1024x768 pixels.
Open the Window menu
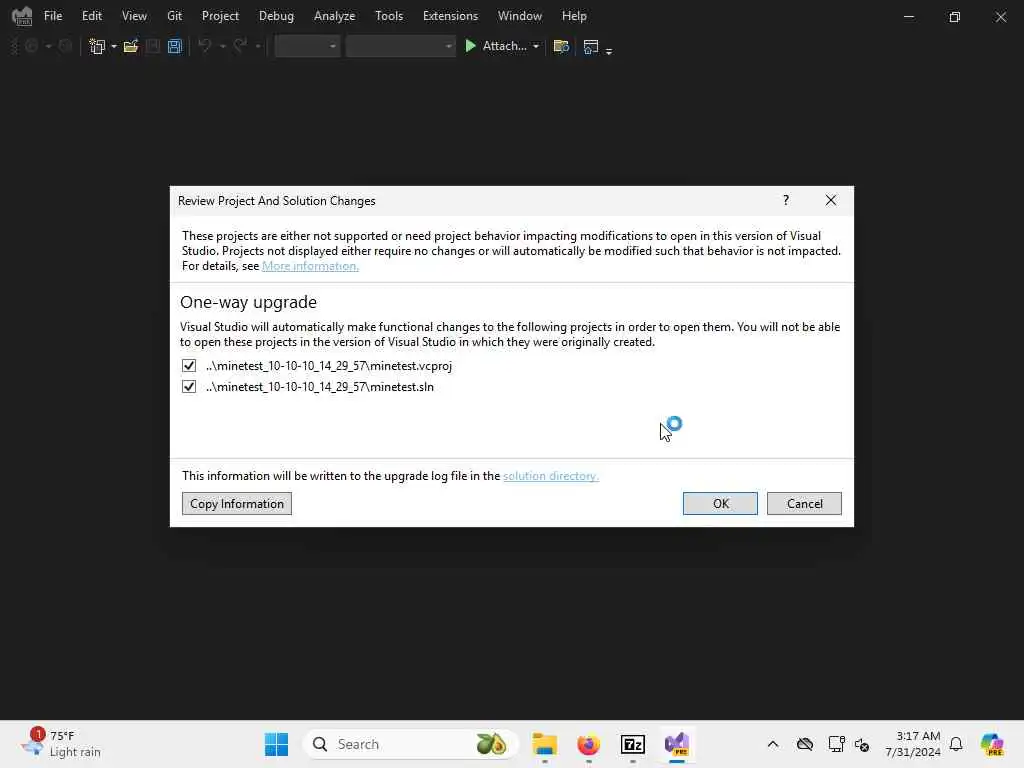click(x=520, y=16)
